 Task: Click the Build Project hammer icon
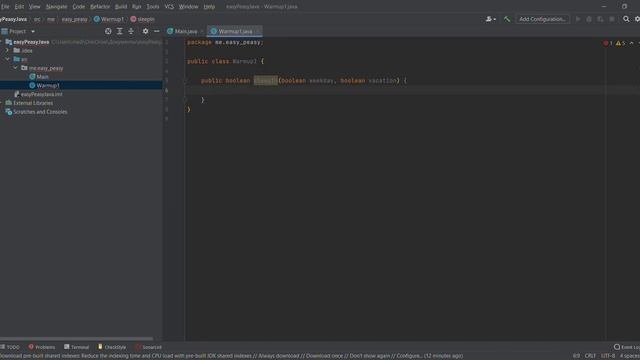(507, 19)
